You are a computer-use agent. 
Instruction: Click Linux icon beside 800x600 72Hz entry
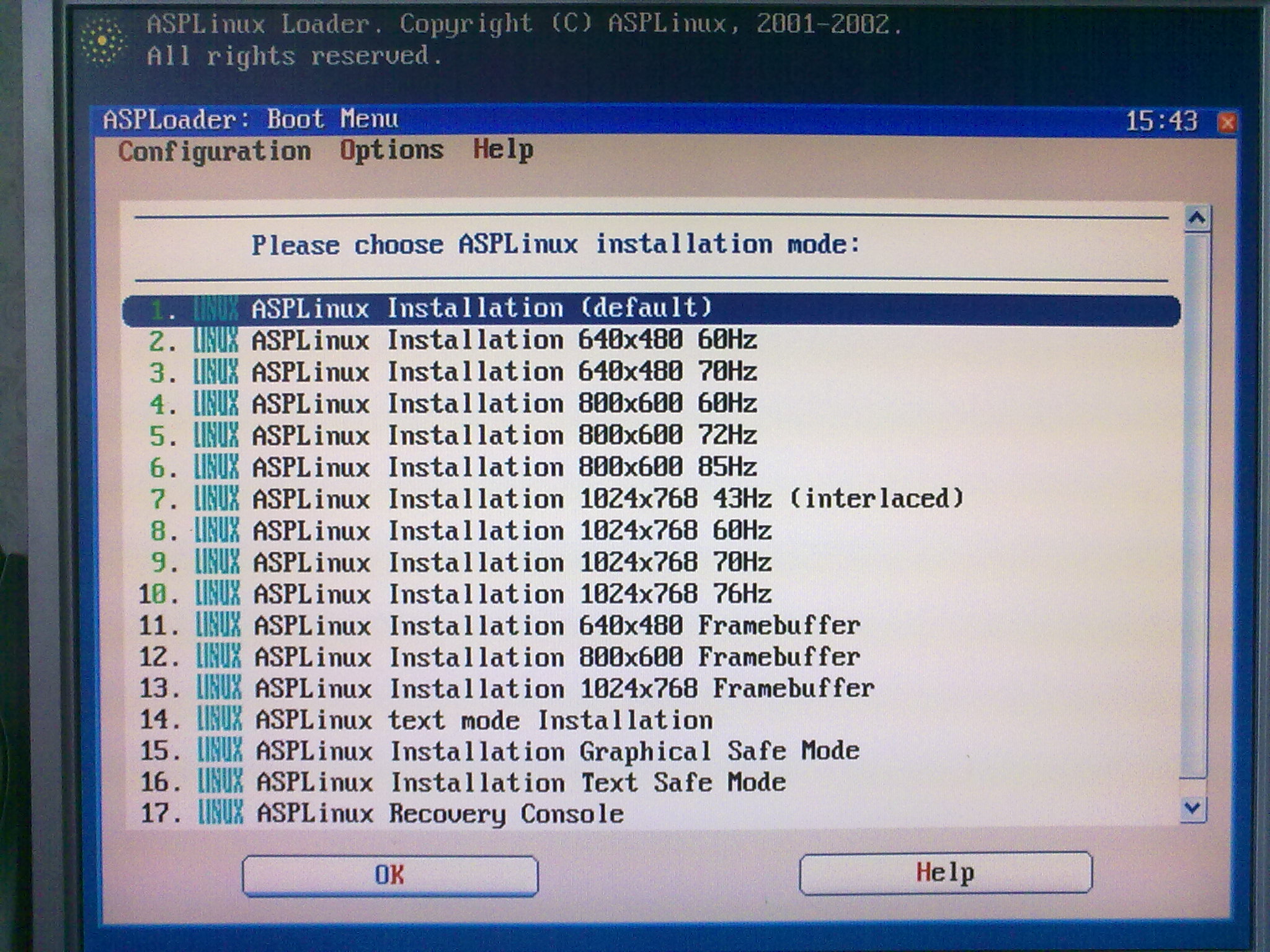point(216,436)
